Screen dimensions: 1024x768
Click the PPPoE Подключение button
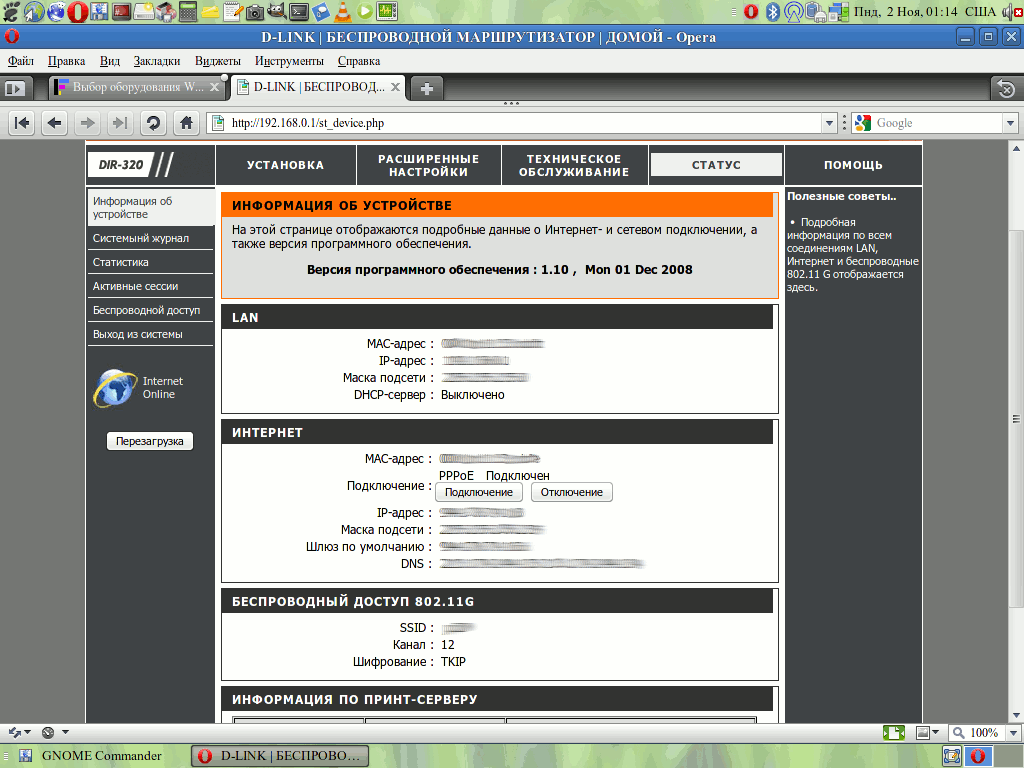(x=479, y=492)
